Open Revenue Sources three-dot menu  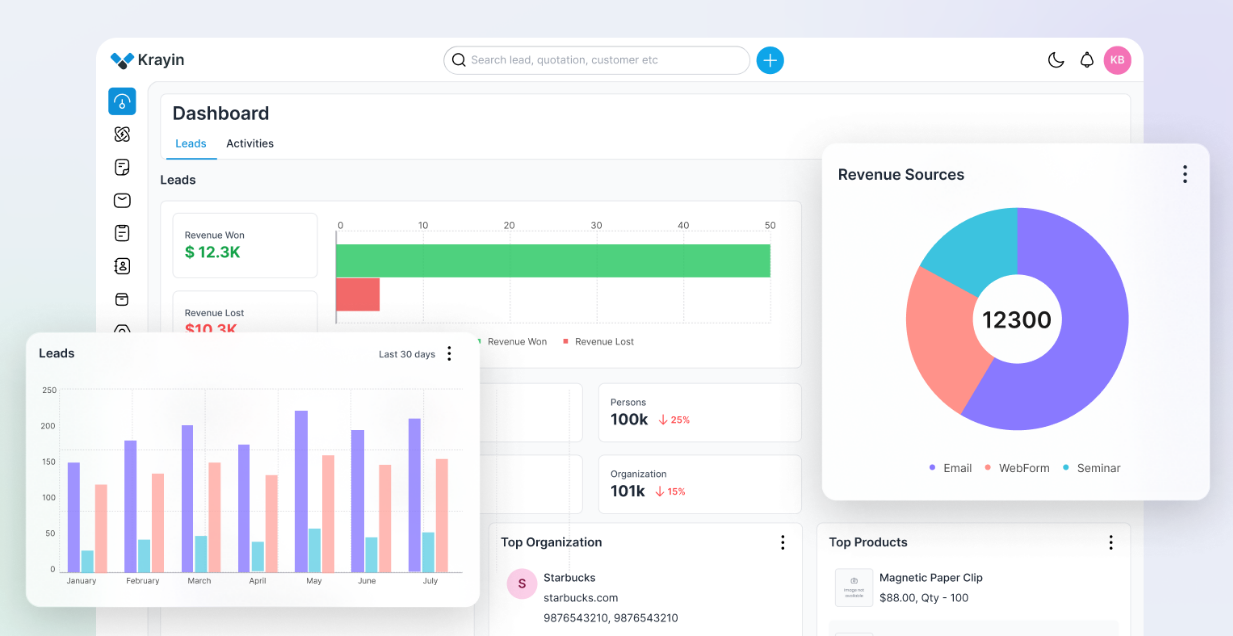pos(1185,174)
